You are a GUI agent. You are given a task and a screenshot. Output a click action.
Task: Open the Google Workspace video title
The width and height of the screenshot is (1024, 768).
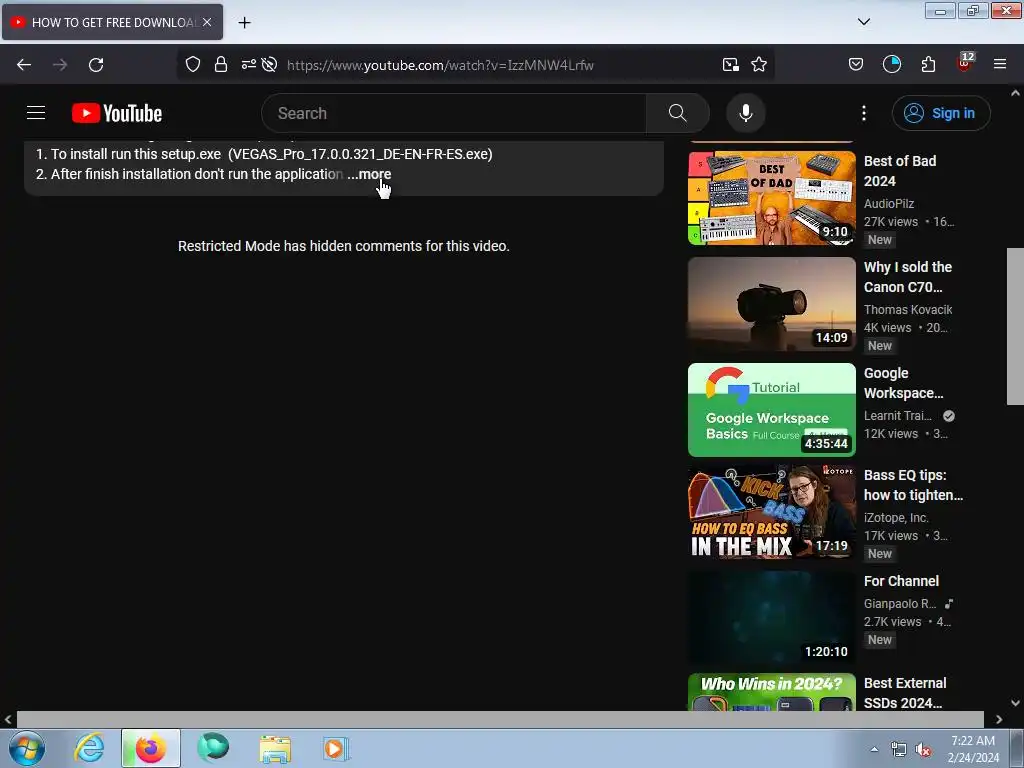[x=903, y=383]
